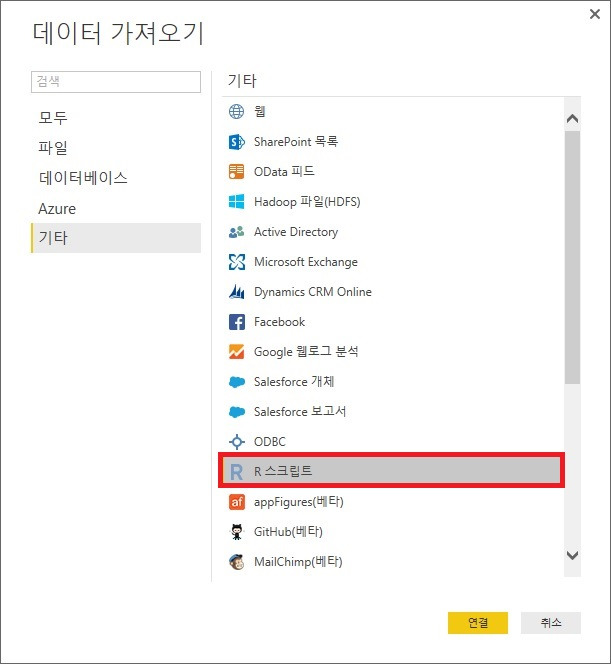Click the Microsoft Exchange icon

(x=236, y=262)
